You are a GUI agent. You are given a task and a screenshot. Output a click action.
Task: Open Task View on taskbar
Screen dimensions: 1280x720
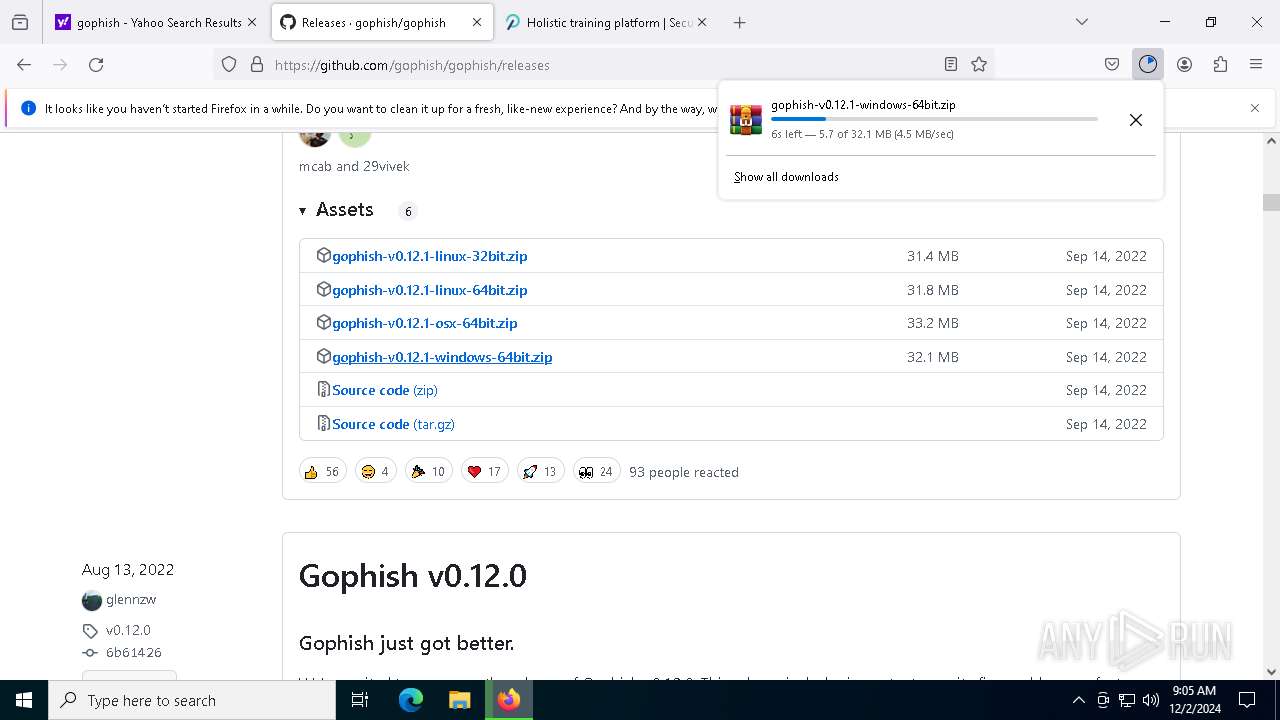coord(360,700)
